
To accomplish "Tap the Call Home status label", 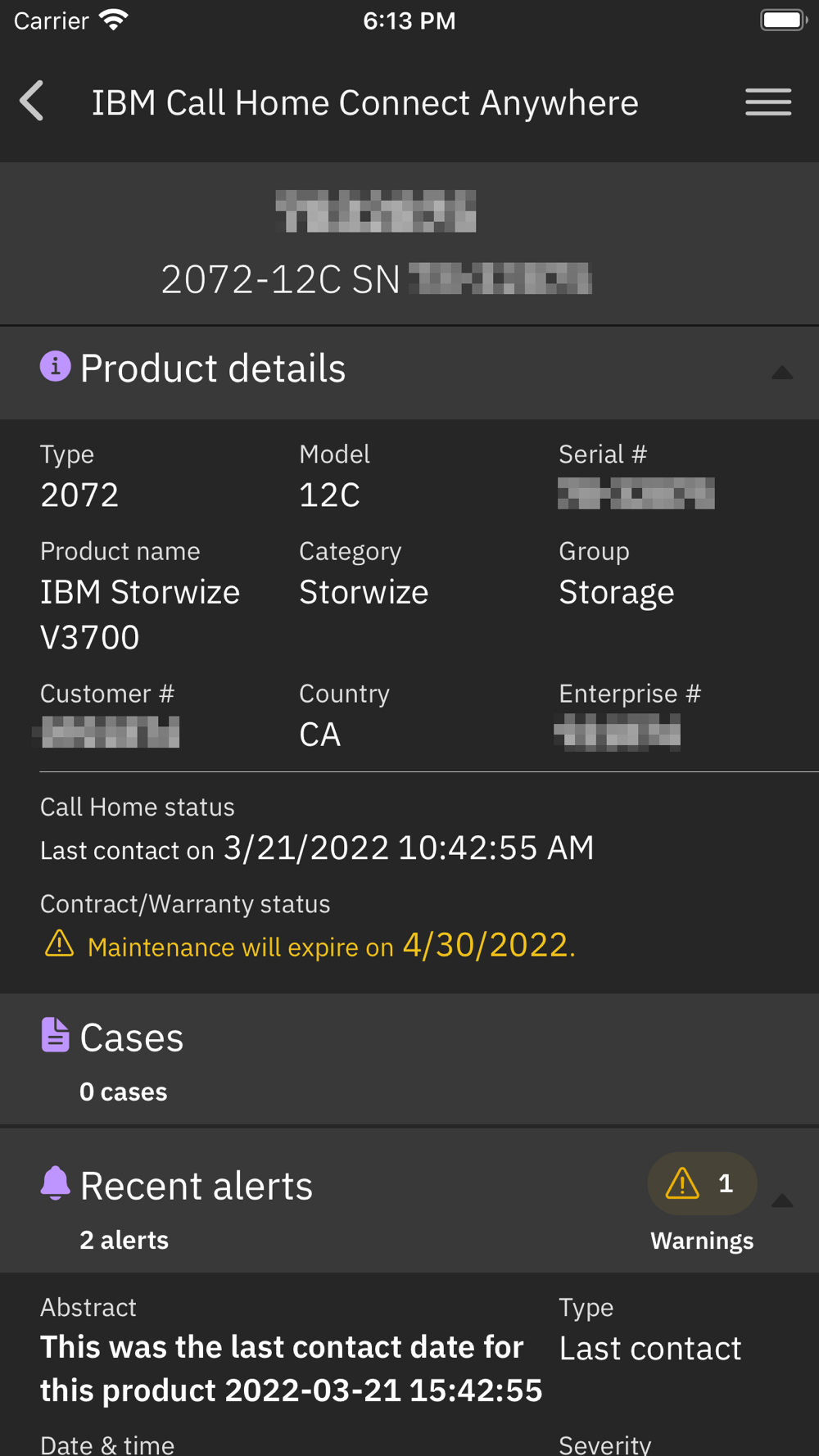I will (x=138, y=807).
